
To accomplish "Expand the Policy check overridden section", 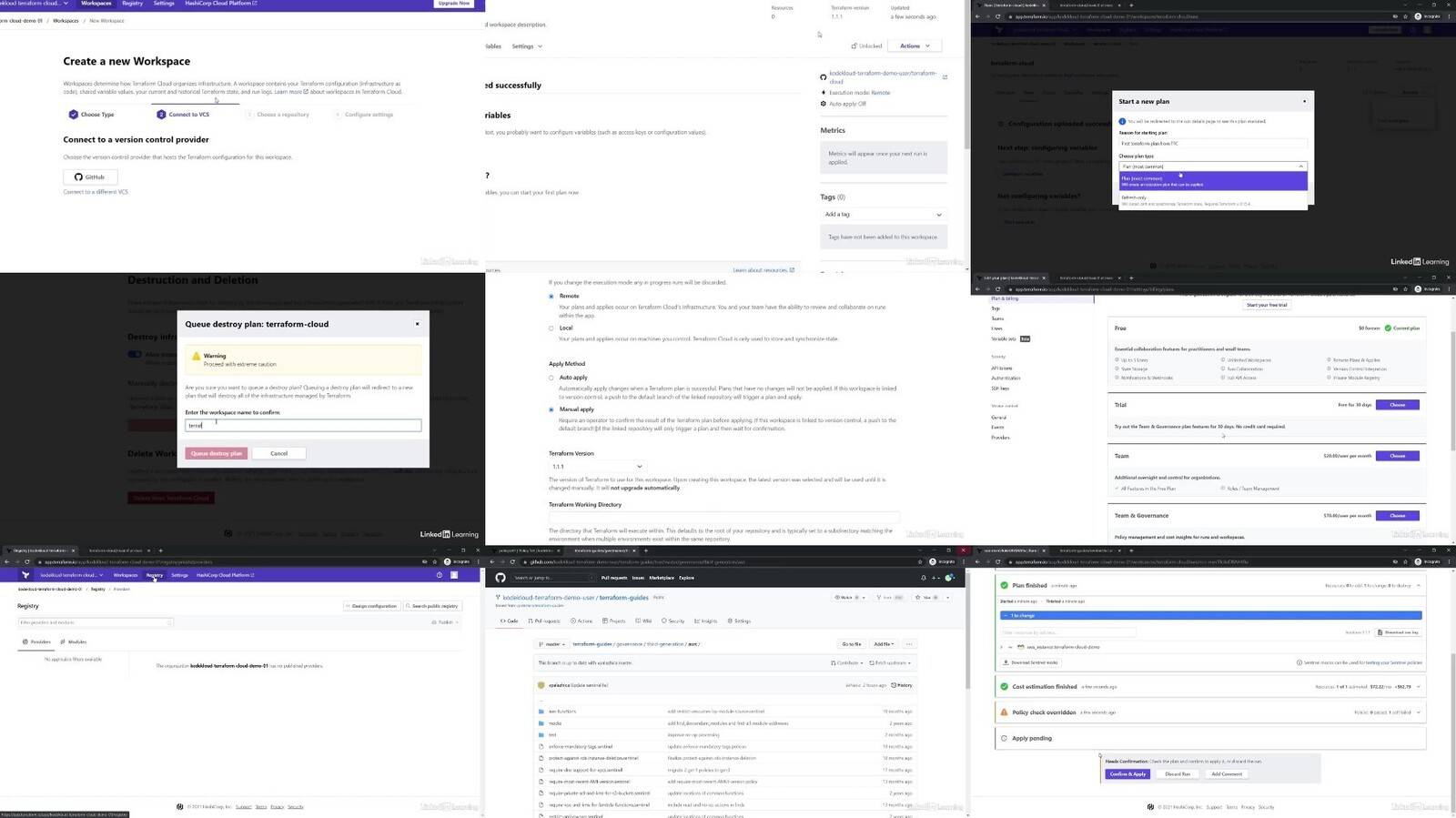I will pos(1418,712).
